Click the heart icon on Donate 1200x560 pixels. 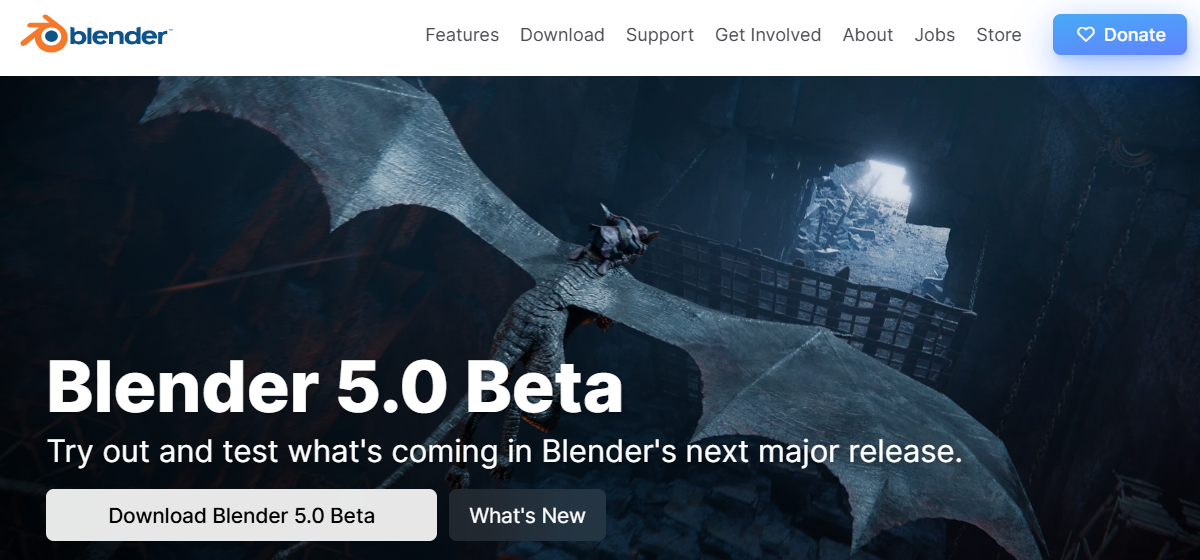[x=1085, y=35]
